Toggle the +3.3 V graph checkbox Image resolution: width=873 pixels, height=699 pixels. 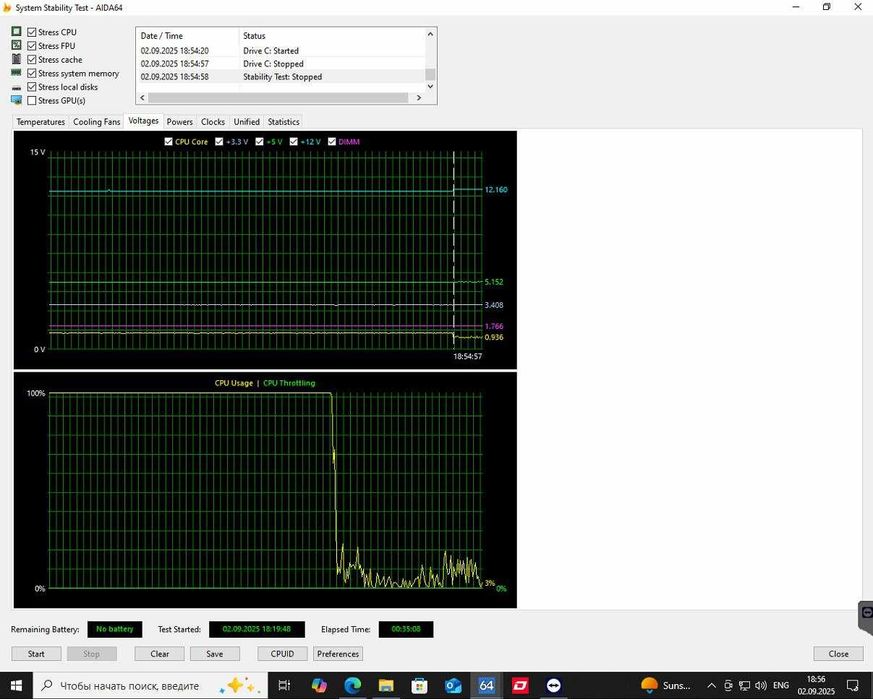point(219,141)
